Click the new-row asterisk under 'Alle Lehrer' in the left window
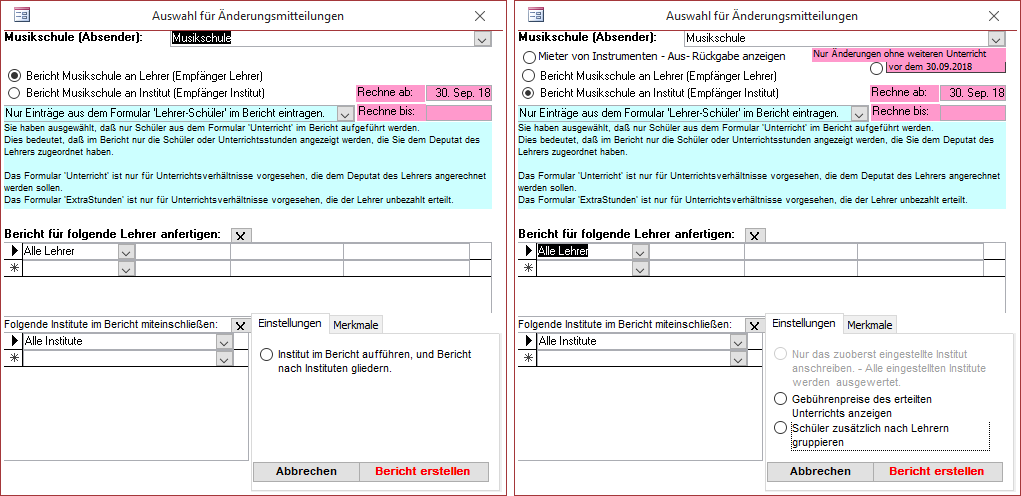 (x=14, y=268)
